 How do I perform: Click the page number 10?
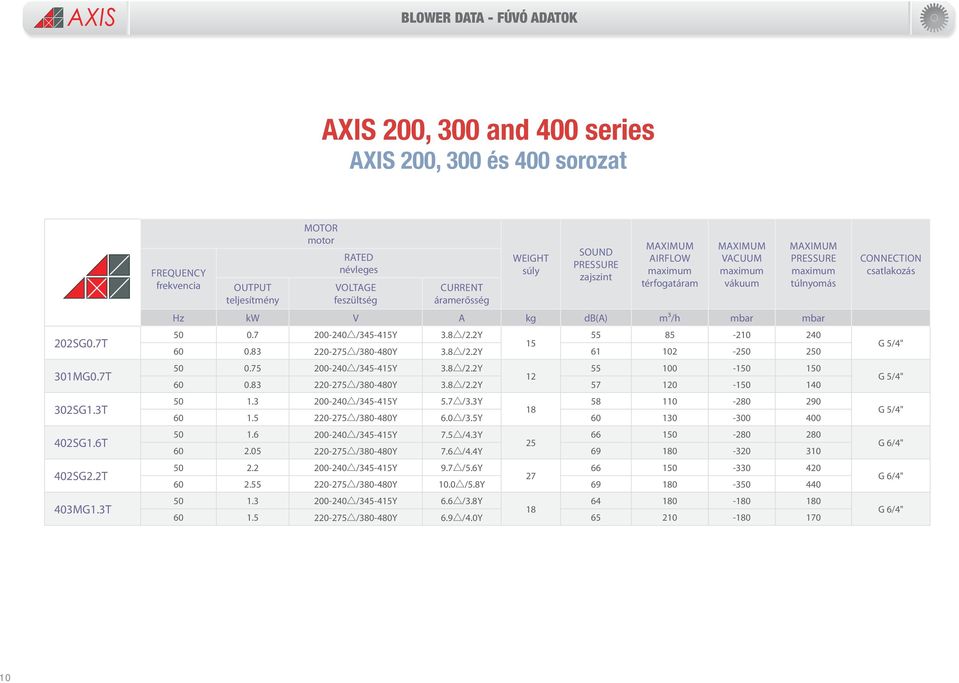click(6, 677)
